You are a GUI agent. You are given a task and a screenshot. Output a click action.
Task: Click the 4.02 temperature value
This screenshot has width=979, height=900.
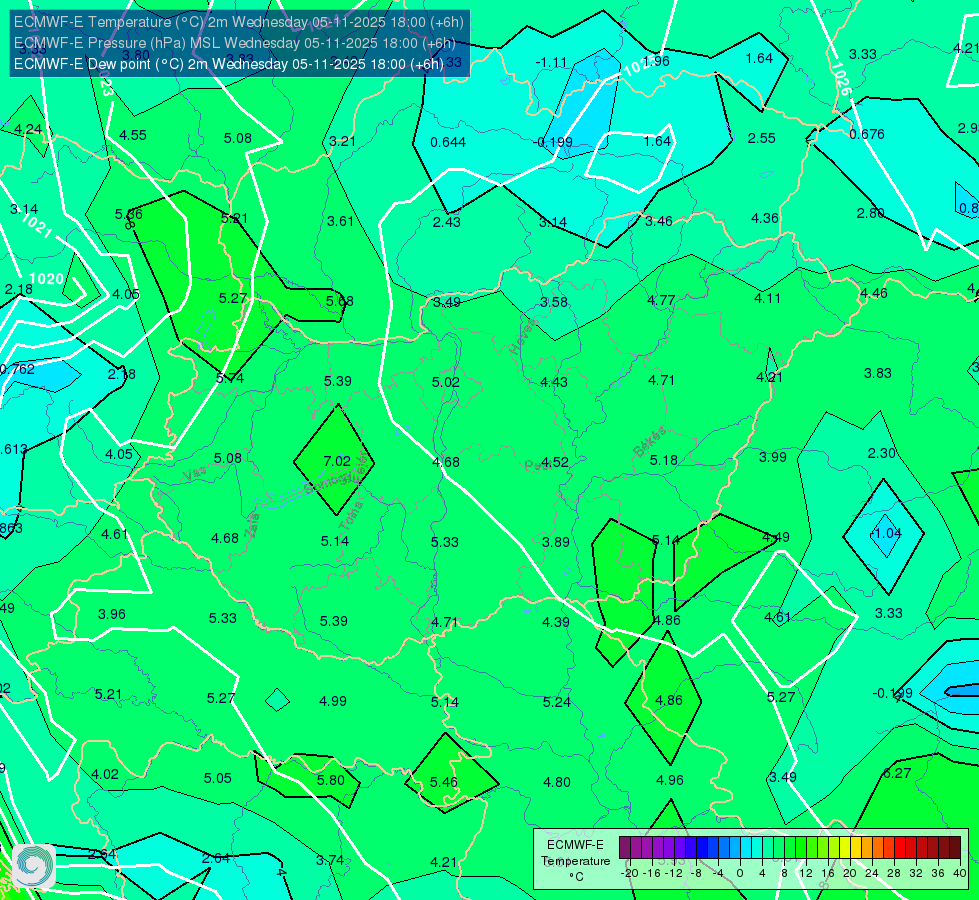[x=105, y=774]
